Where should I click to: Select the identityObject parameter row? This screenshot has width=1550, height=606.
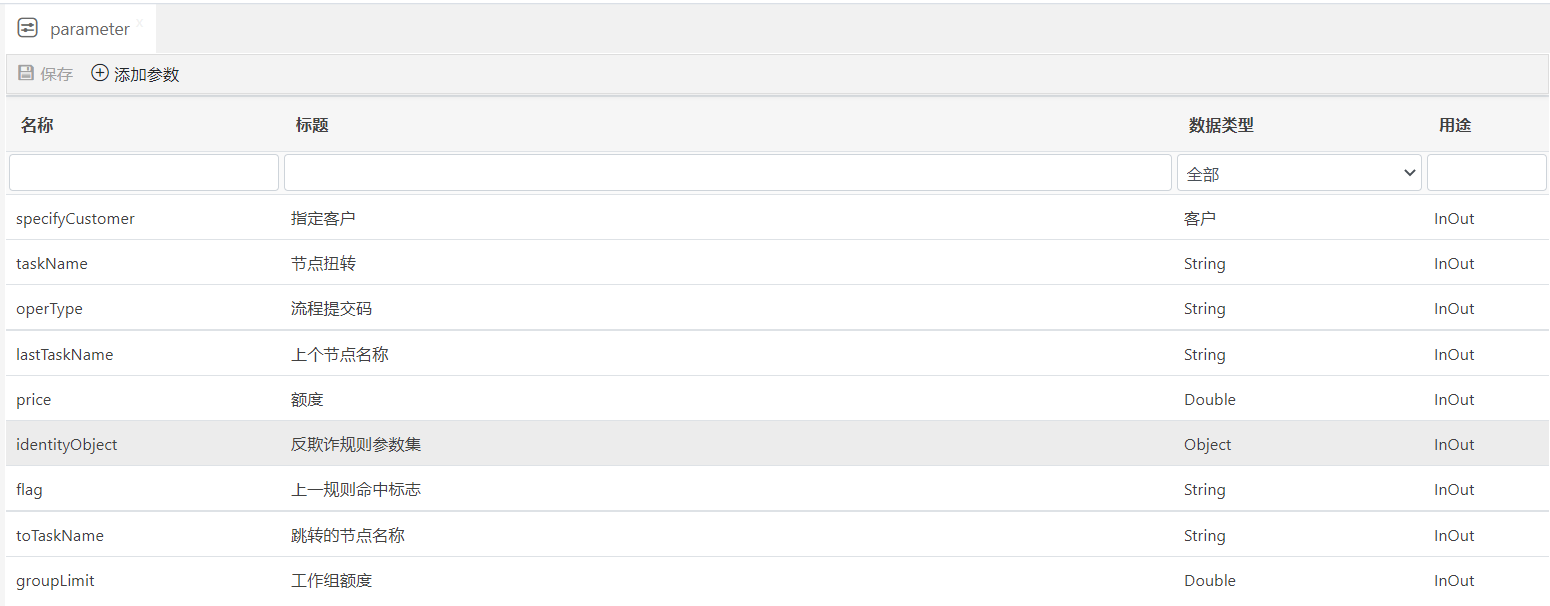tap(67, 445)
